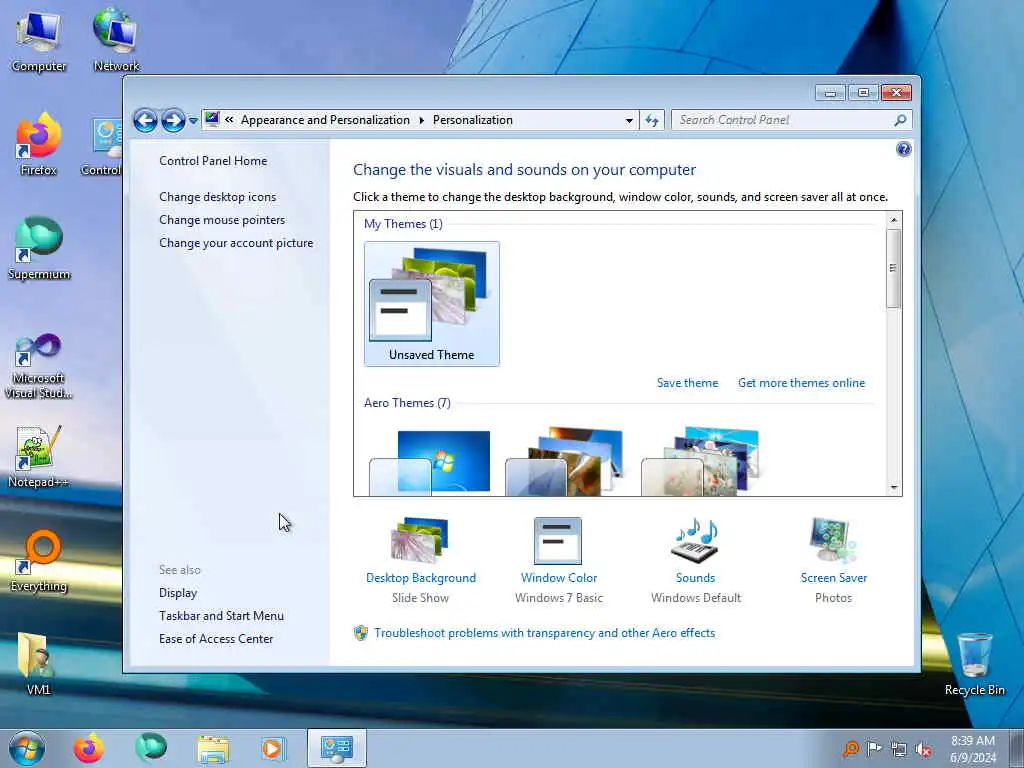
Task: Click Change desktop icons link
Action: click(217, 197)
